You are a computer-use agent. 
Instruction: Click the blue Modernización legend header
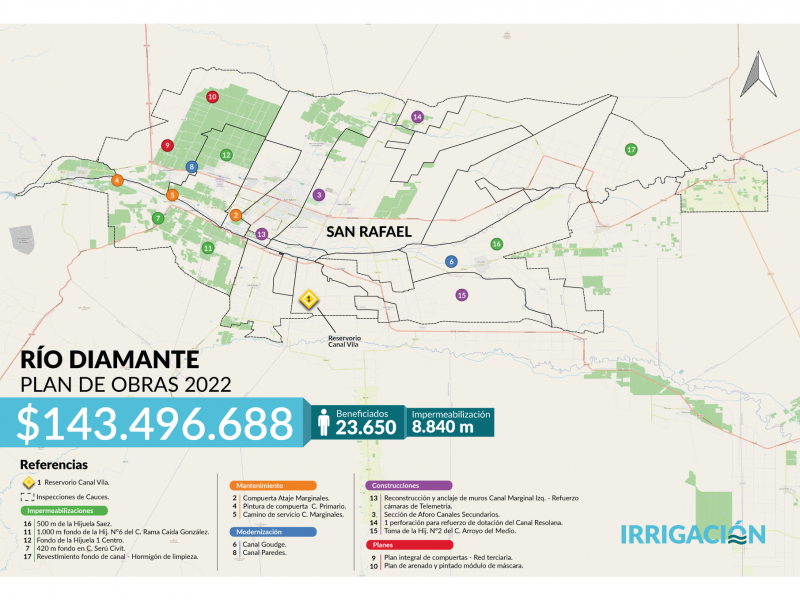[259, 532]
